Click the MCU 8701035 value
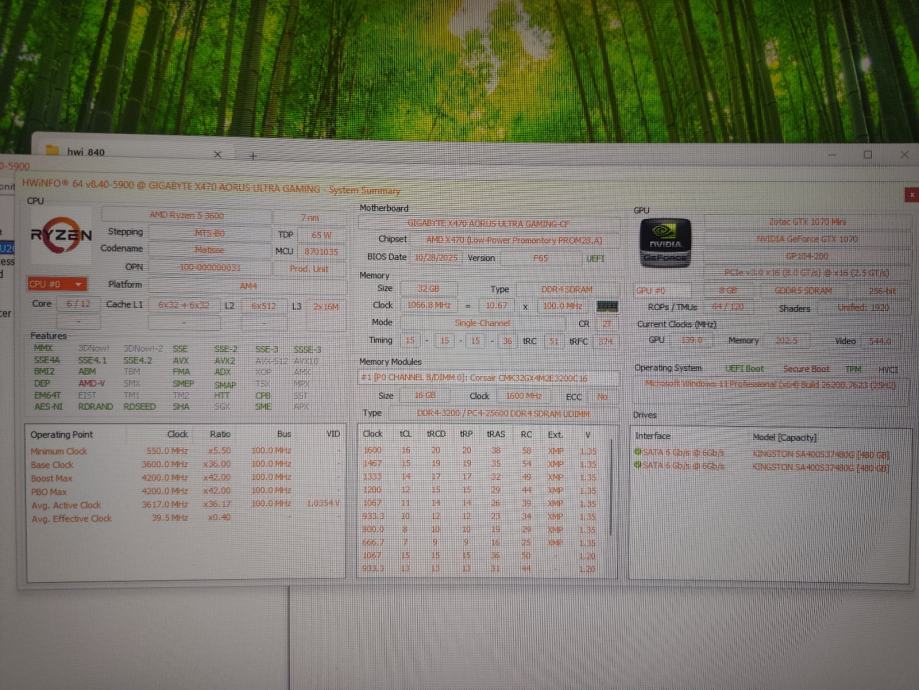The image size is (919, 690). point(321,251)
